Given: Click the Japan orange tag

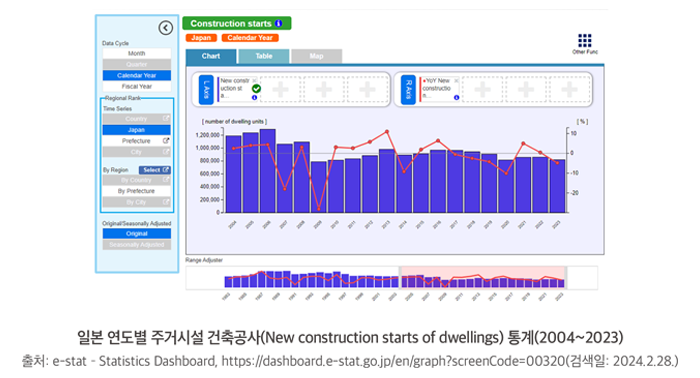Looking at the screenshot, I should click(201, 38).
